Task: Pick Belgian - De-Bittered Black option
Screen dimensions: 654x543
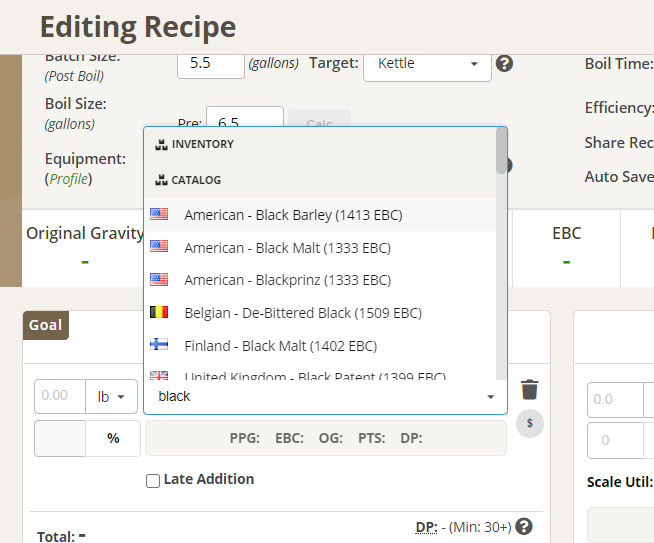Action: coord(303,313)
